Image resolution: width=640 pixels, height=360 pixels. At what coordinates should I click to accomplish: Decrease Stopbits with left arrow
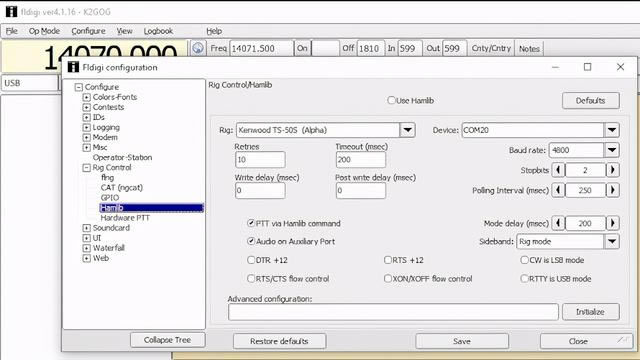558,170
